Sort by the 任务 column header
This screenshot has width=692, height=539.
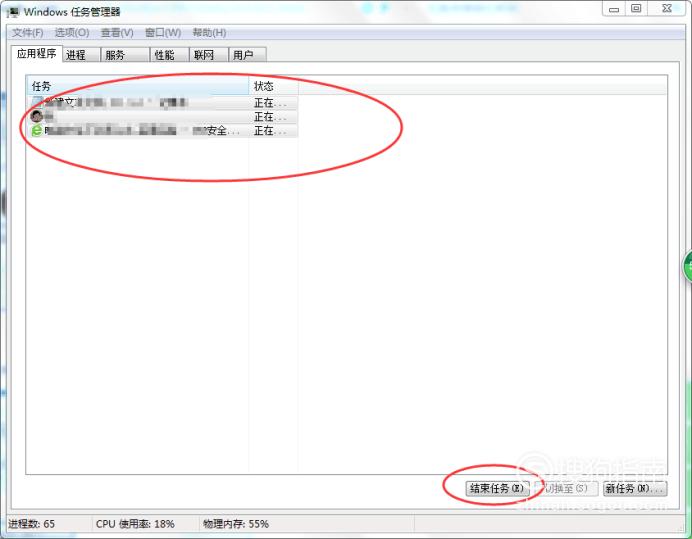tap(138, 86)
